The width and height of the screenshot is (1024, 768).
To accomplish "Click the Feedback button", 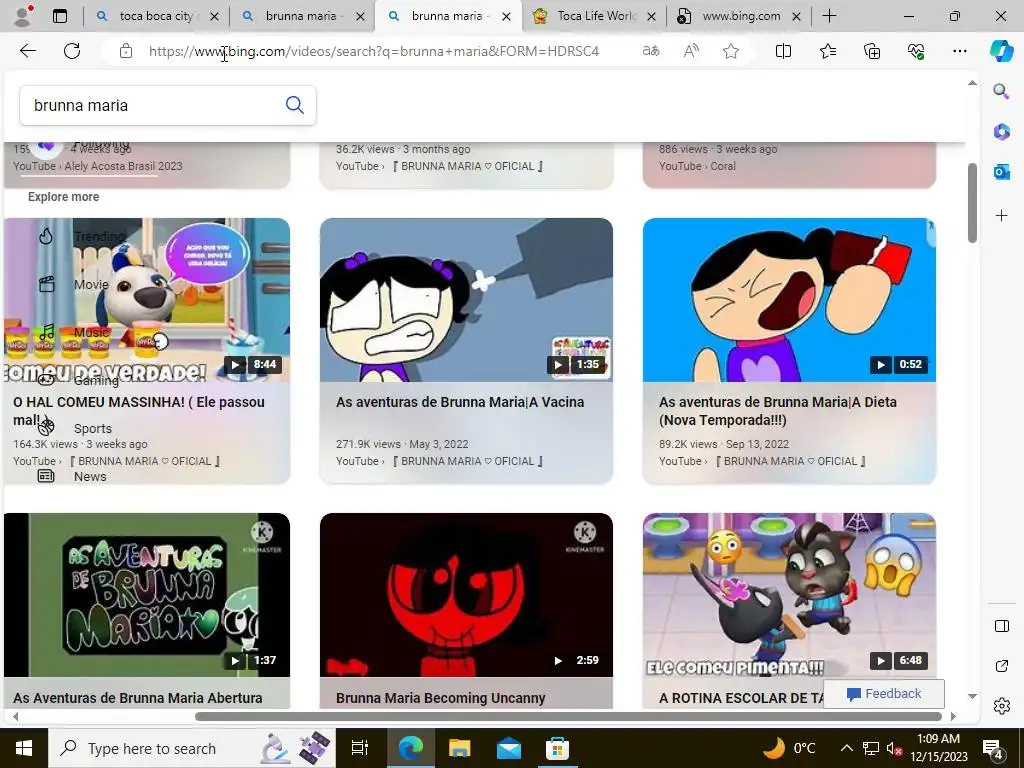I will coord(884,694).
